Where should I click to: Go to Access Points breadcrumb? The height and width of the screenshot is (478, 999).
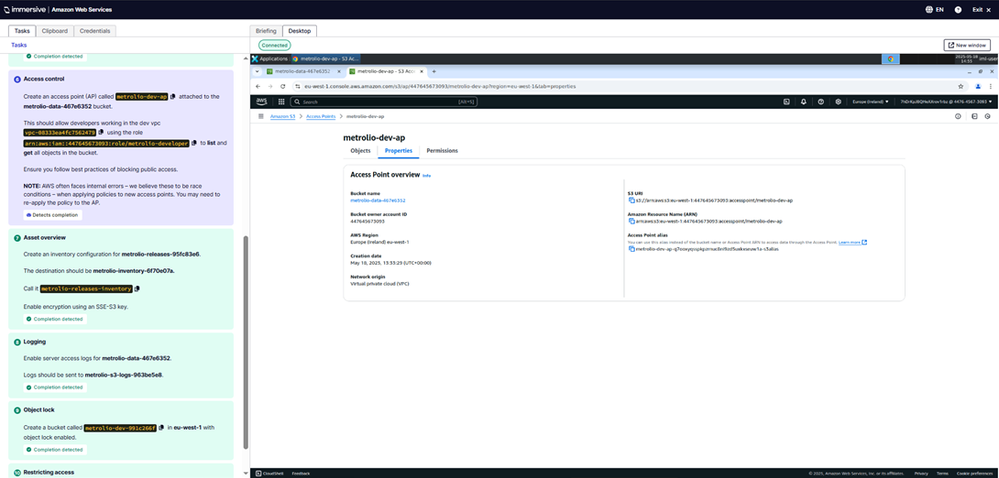pyautogui.click(x=321, y=117)
